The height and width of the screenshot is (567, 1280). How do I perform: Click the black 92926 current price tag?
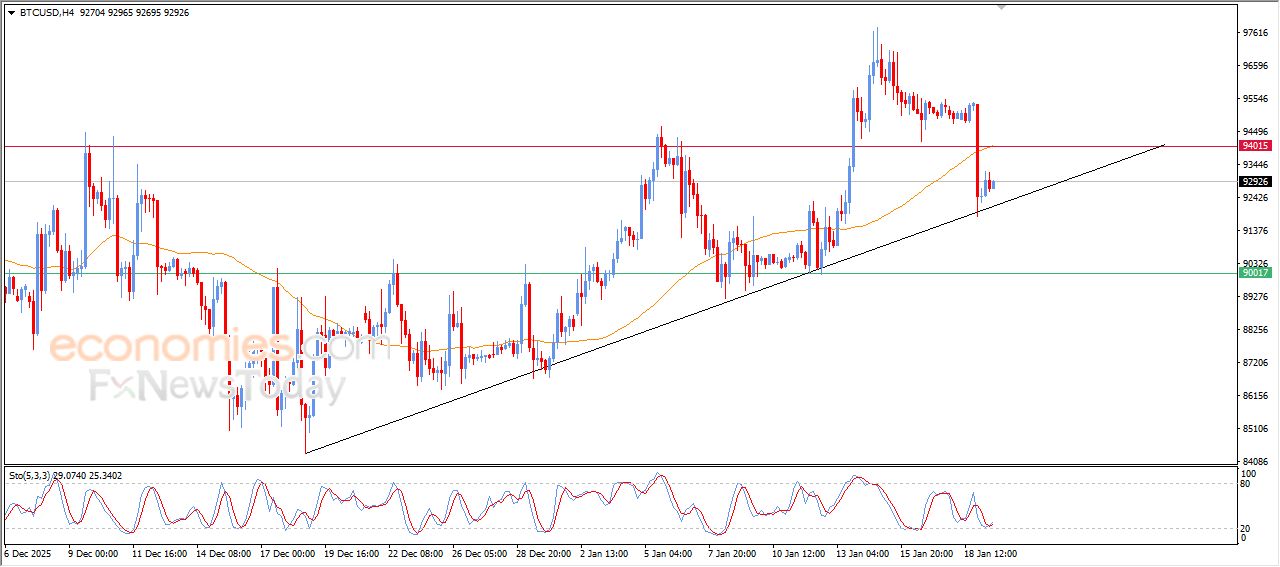1254,182
